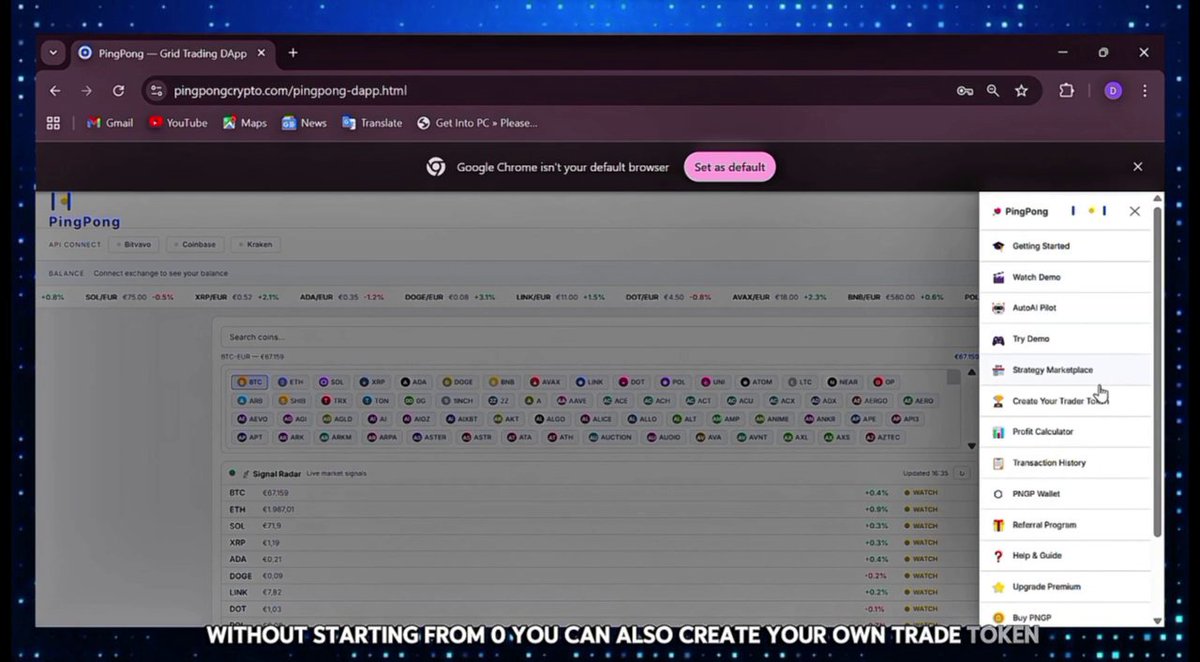The image size is (1200, 662).
Task: Launch Try Demo from the side menu
Action: (1066, 339)
